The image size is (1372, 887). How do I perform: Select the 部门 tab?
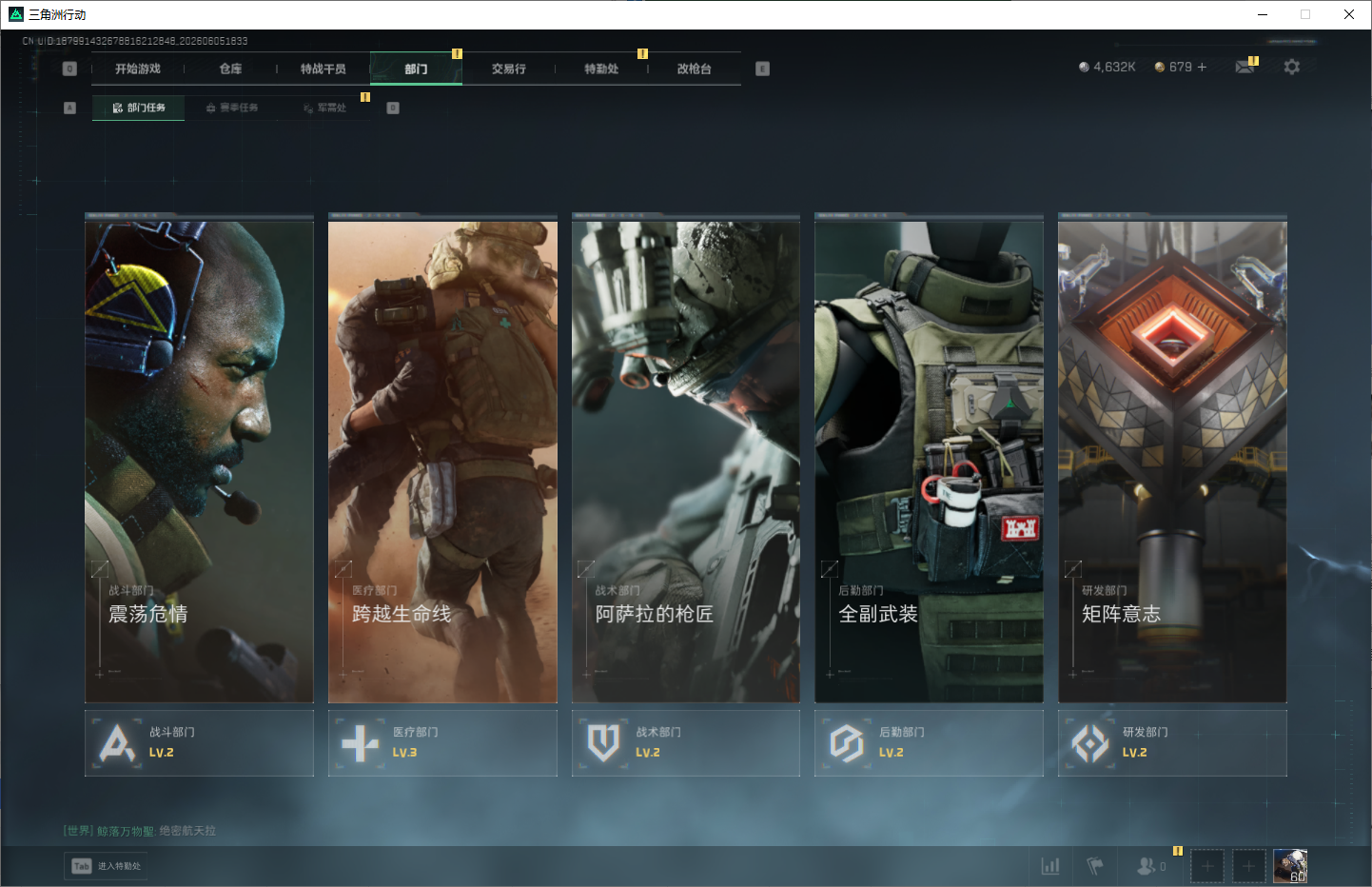(x=416, y=69)
